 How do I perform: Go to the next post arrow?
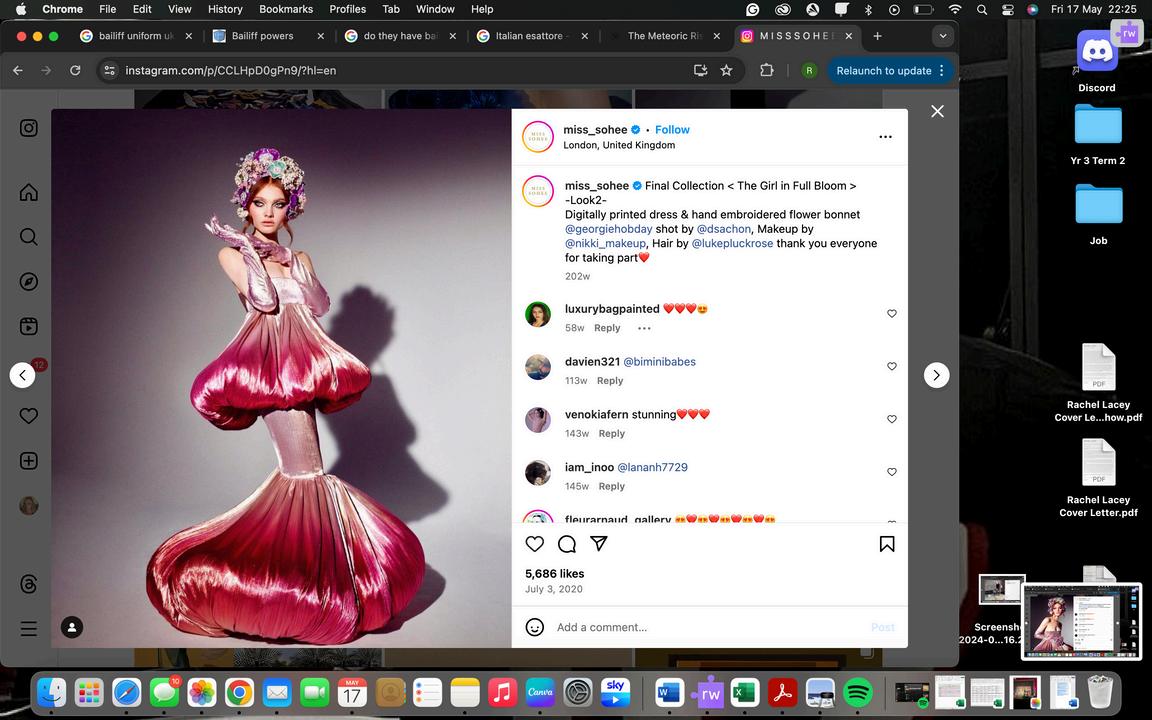coord(936,375)
